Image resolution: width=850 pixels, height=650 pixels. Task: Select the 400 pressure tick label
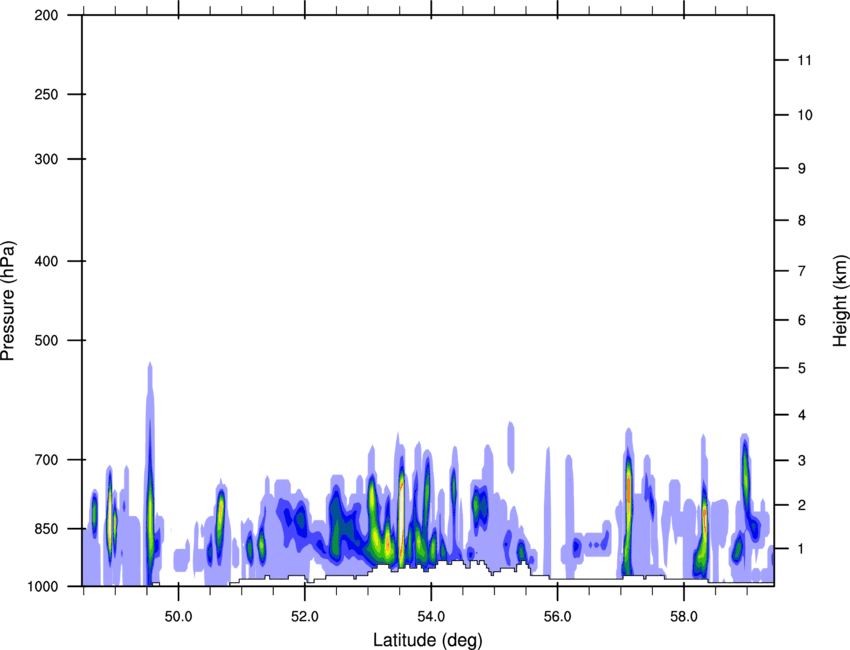tap(46, 261)
